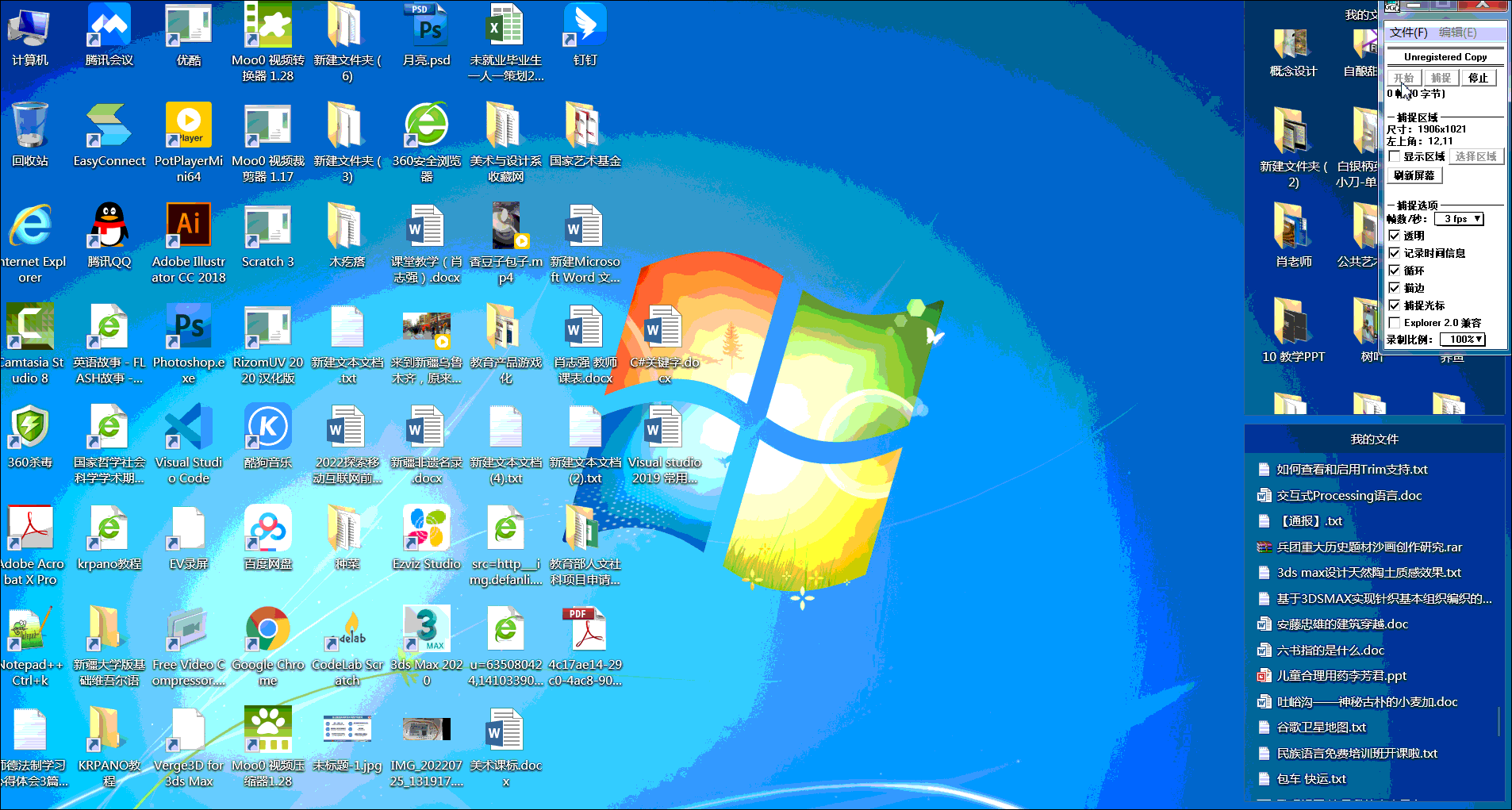The image size is (1512, 810).
Task: Open the 录制比例 100% dropdown
Action: [x=1463, y=340]
